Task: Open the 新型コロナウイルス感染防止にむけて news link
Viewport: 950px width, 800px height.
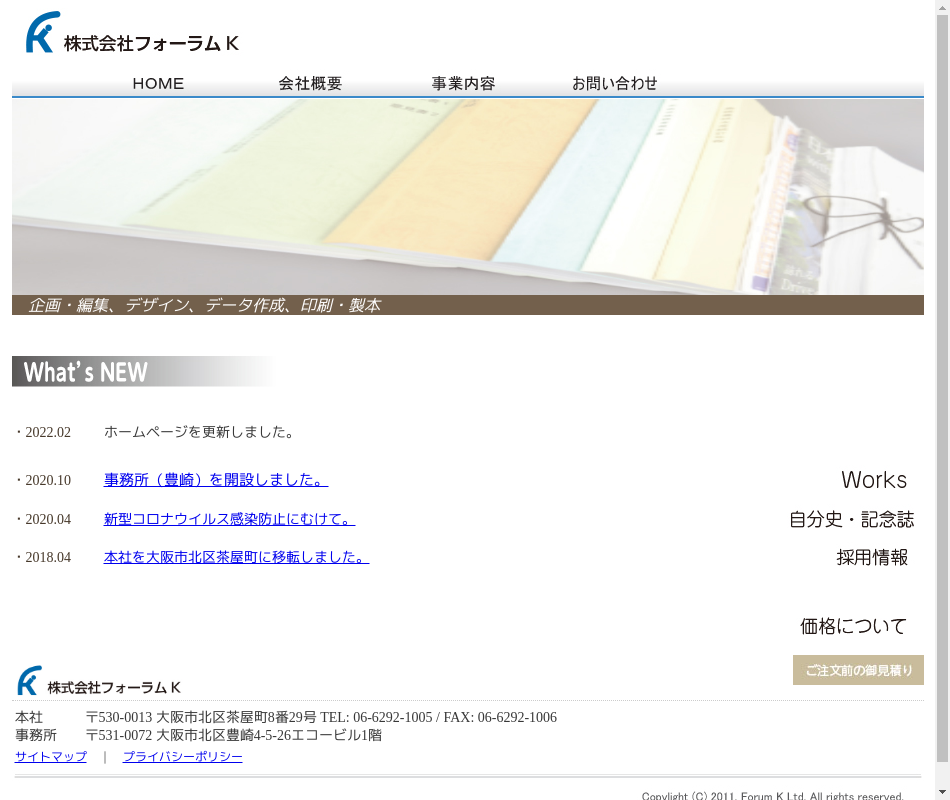Action: pyautogui.click(x=229, y=519)
